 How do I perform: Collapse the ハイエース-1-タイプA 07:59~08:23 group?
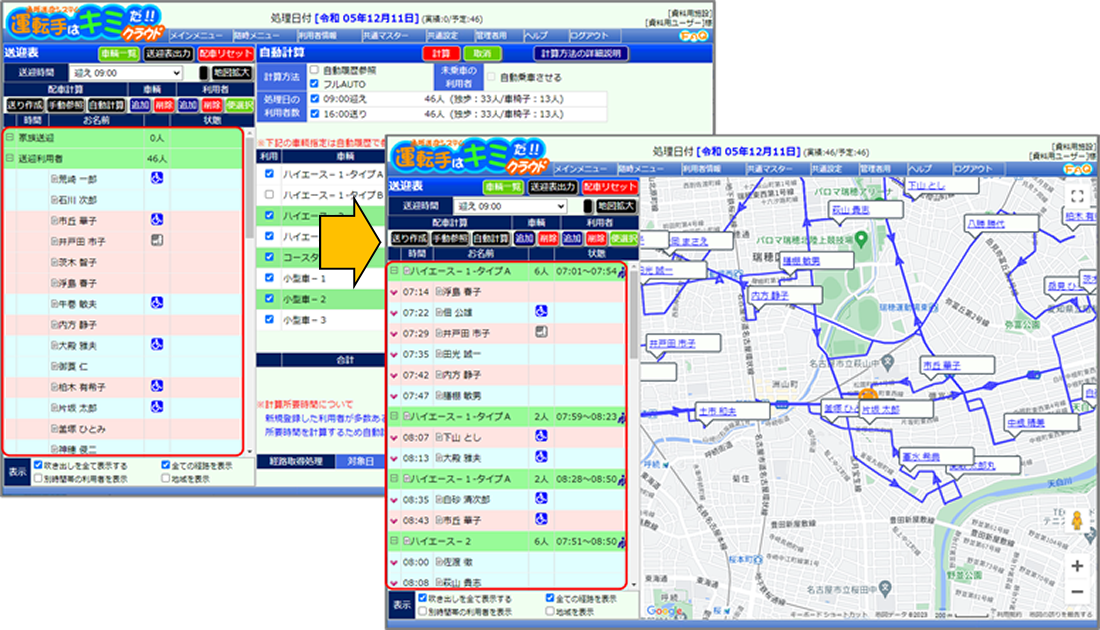(394, 416)
